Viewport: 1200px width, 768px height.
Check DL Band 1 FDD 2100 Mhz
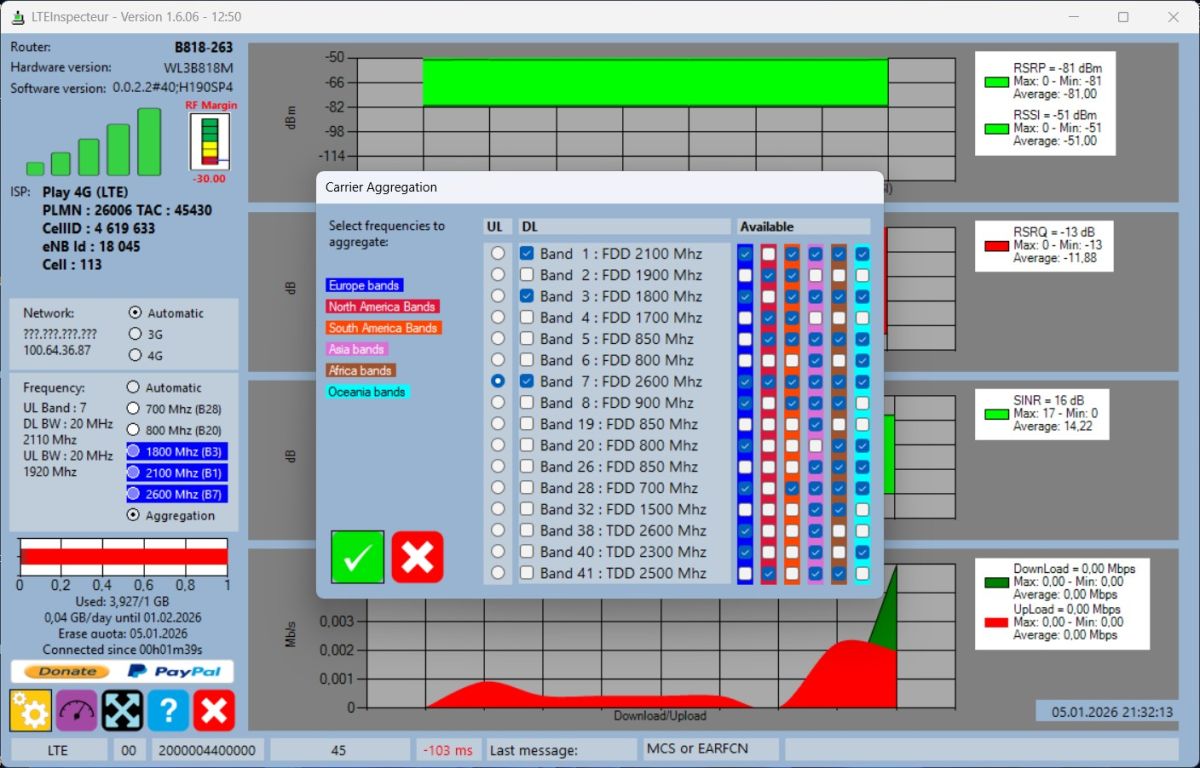click(x=527, y=254)
